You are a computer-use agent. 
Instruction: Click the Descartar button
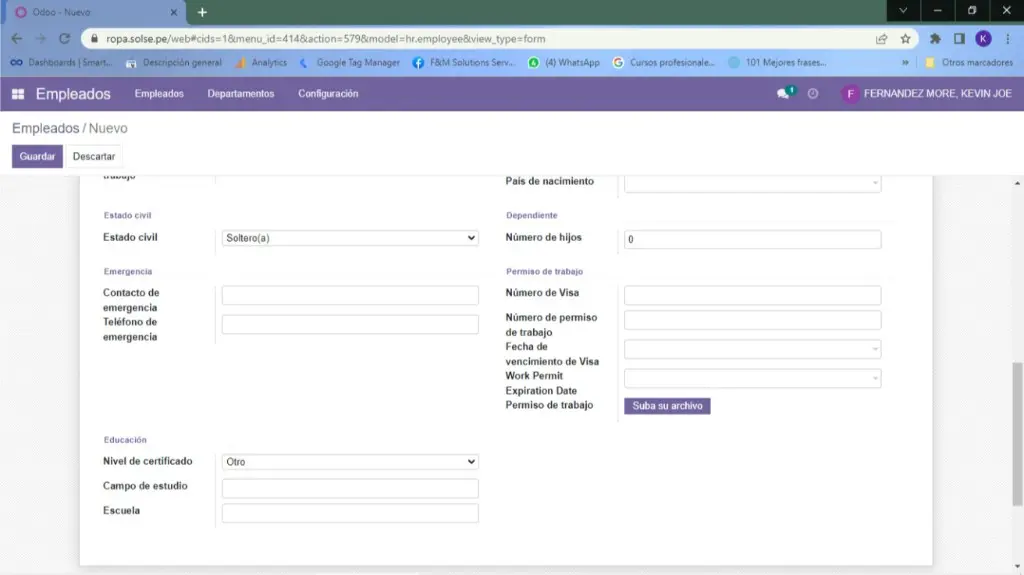[x=94, y=157]
